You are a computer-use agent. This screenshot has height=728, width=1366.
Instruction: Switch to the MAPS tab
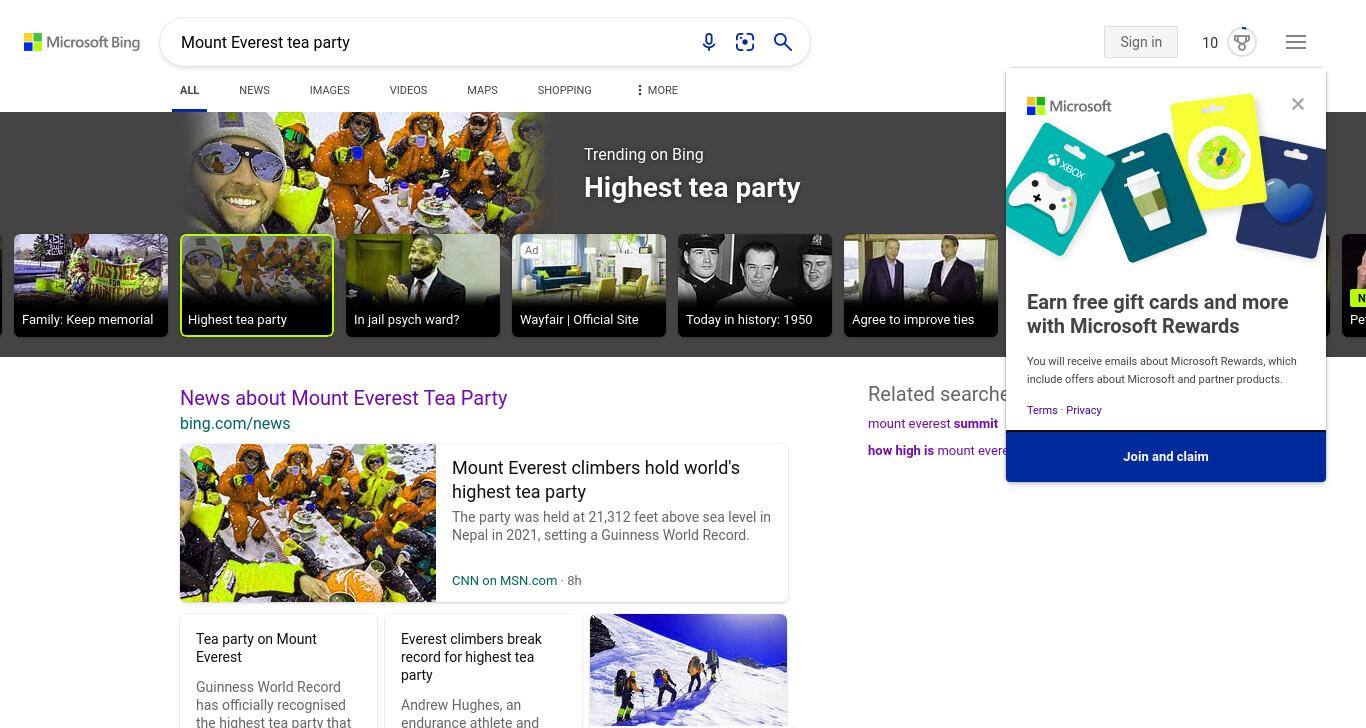tap(482, 90)
